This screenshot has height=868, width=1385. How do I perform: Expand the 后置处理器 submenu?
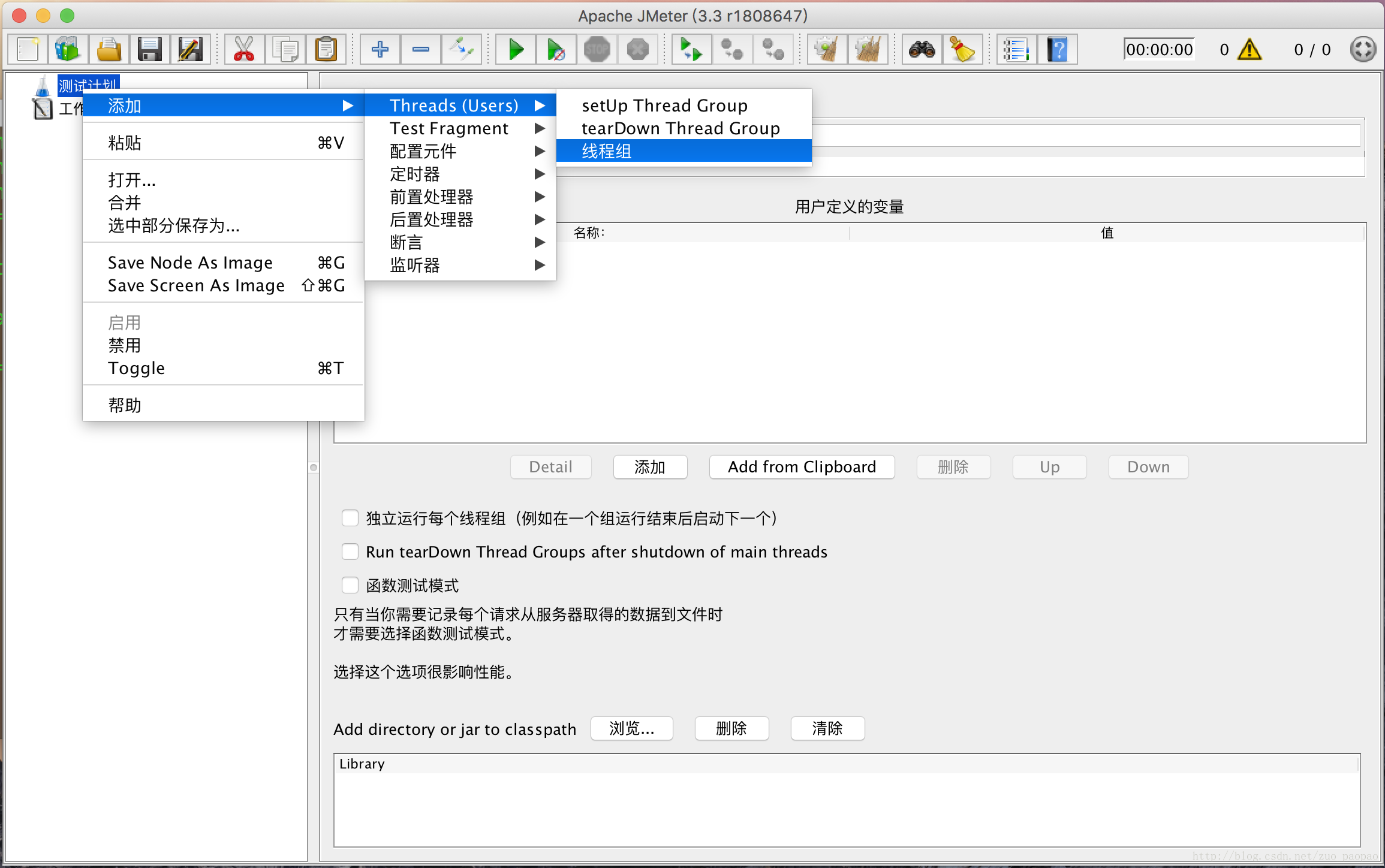point(460,219)
